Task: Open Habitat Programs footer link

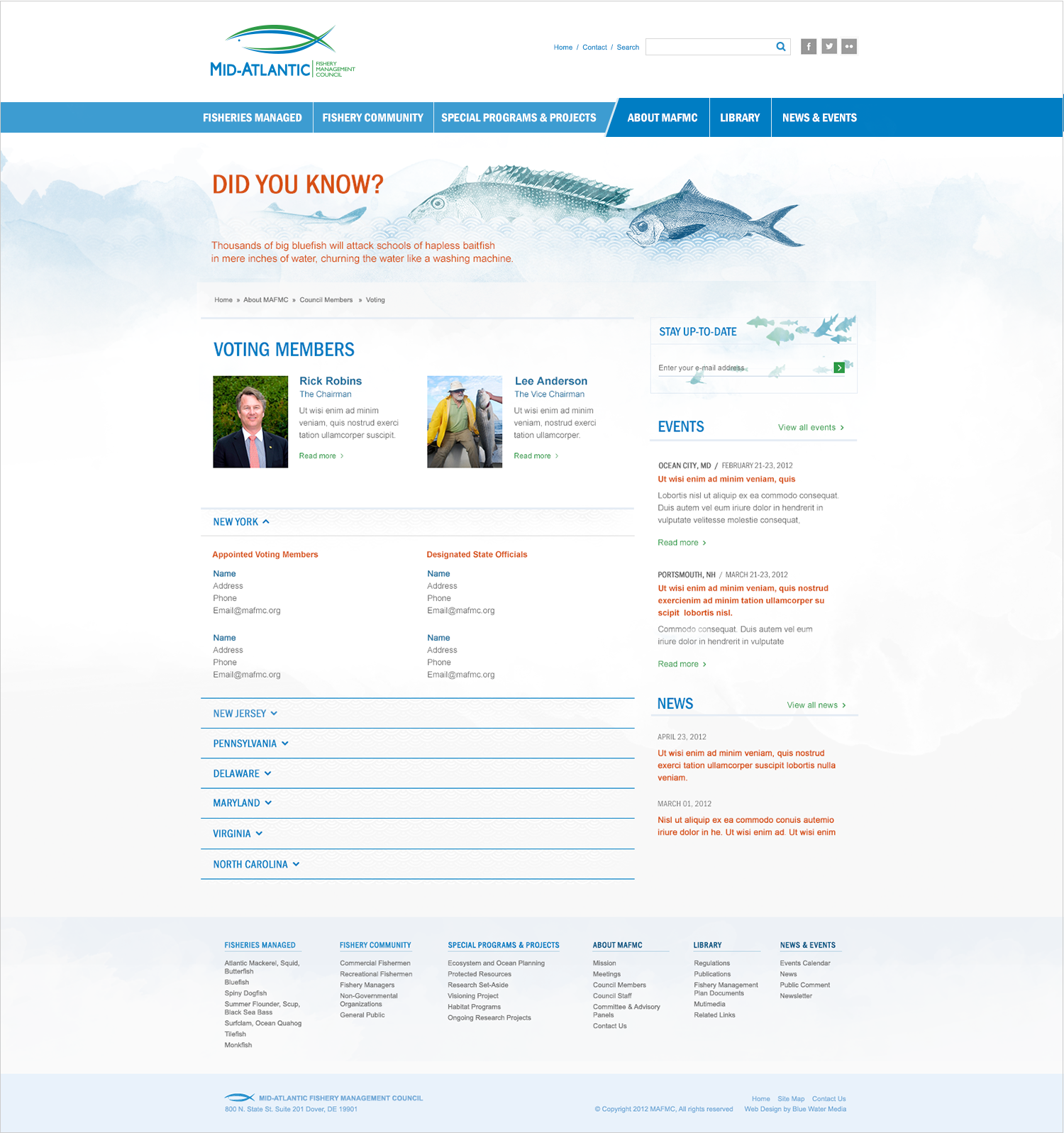Action: 475,1007
